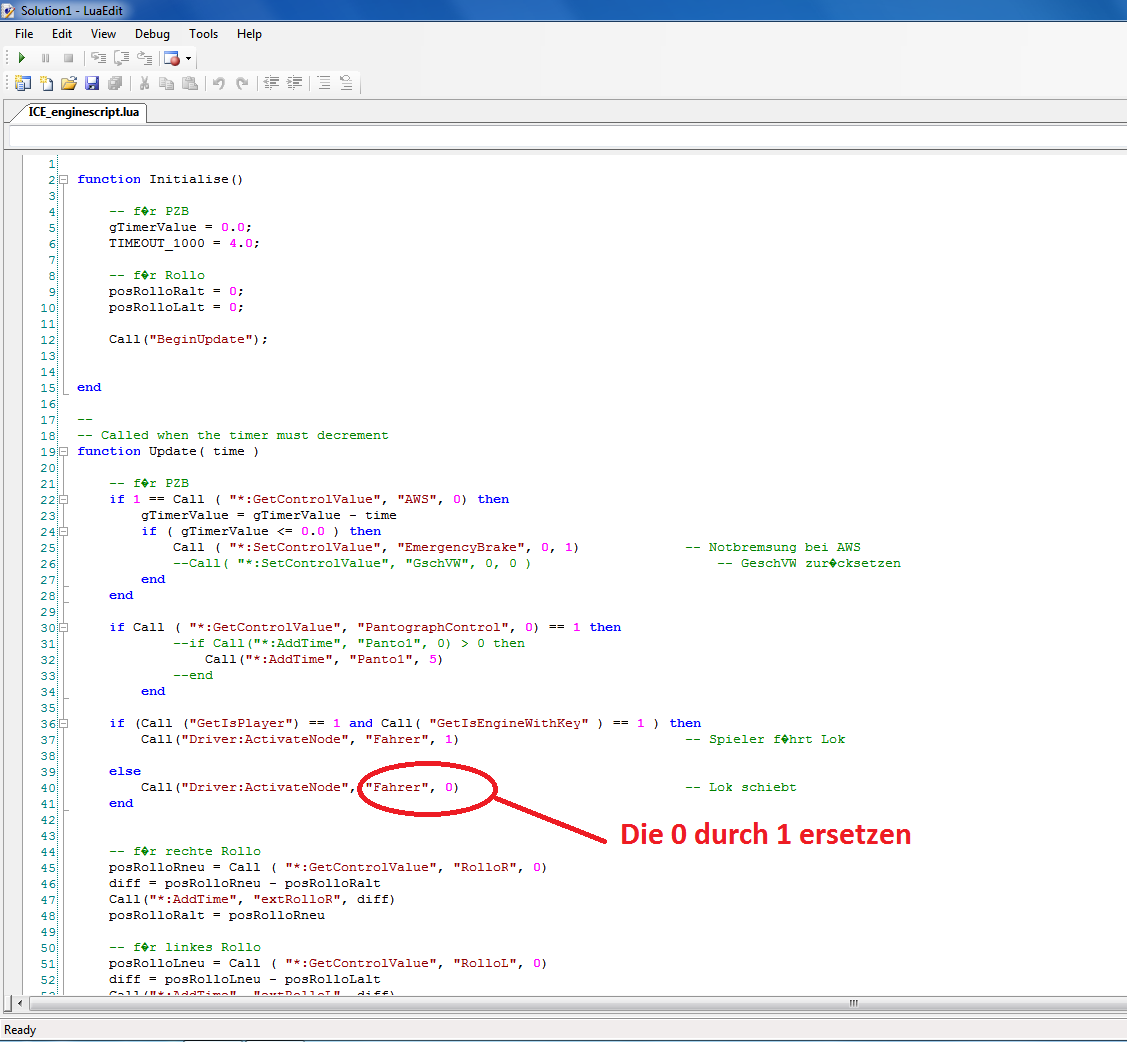Viewport: 1127px width, 1042px height.
Task: Click the Open file folder icon
Action: click(x=69, y=84)
